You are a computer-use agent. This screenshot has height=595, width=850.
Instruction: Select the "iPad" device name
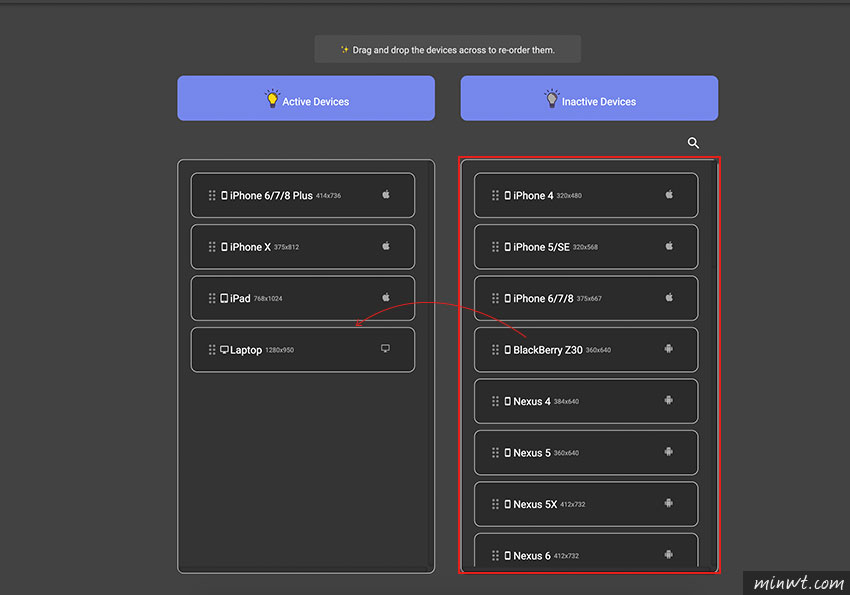[240, 299]
